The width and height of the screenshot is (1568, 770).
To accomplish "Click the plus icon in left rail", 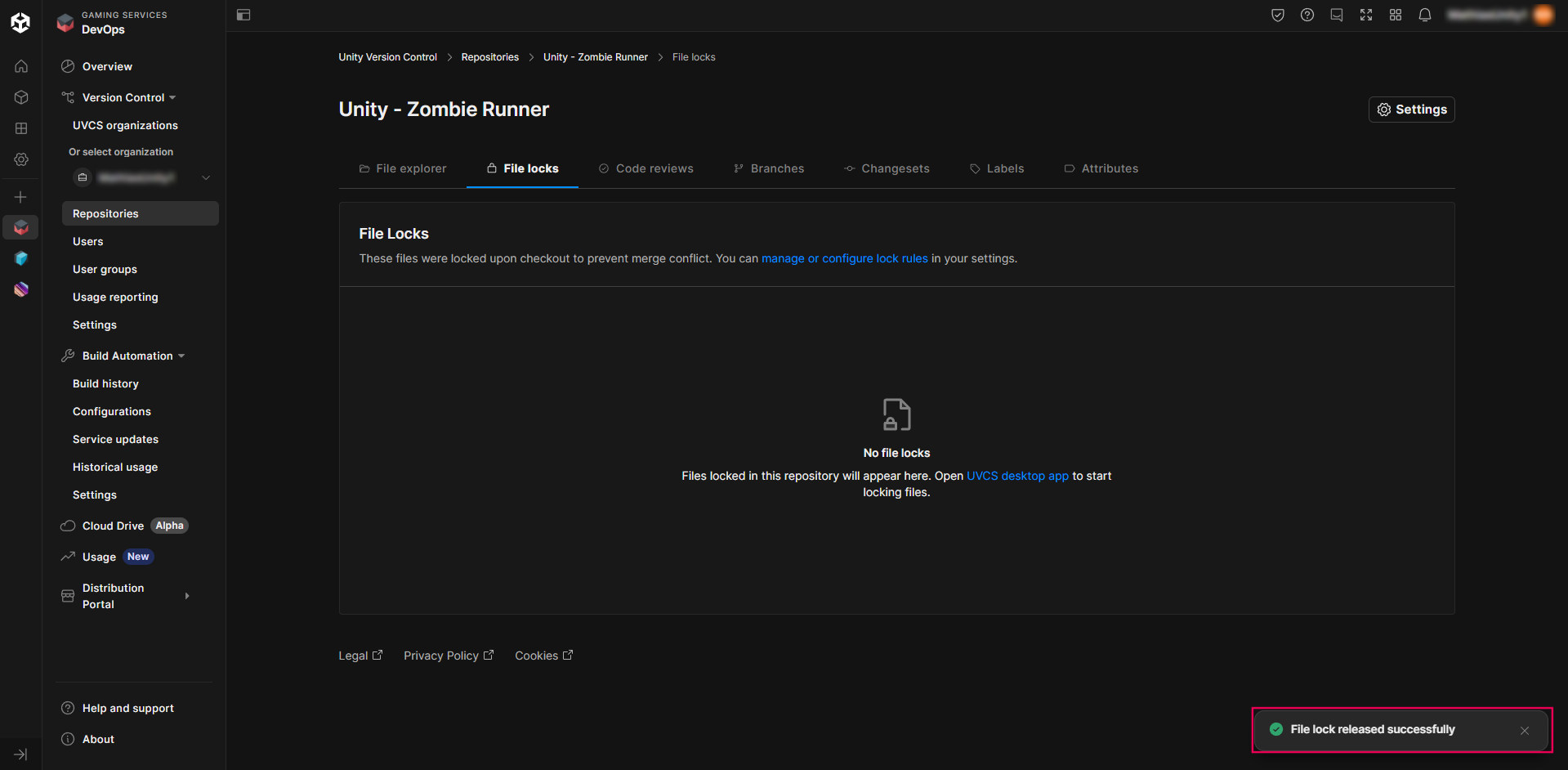I will [x=21, y=197].
